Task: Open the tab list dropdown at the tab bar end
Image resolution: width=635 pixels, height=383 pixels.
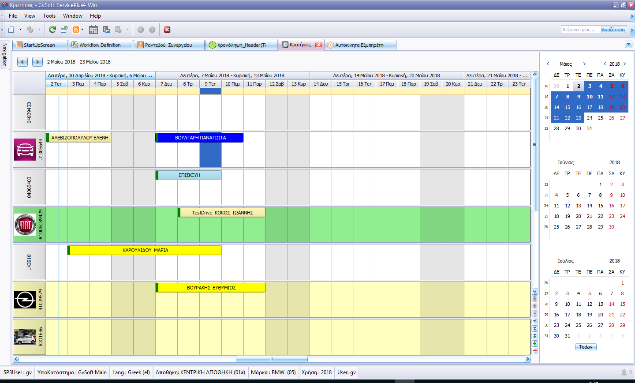Action: 628,45
